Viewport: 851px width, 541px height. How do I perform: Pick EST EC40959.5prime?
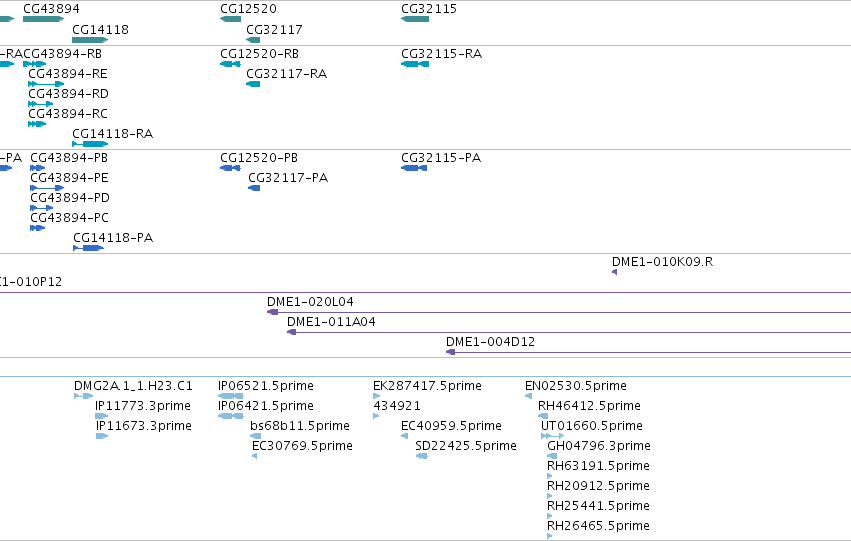coord(452,426)
